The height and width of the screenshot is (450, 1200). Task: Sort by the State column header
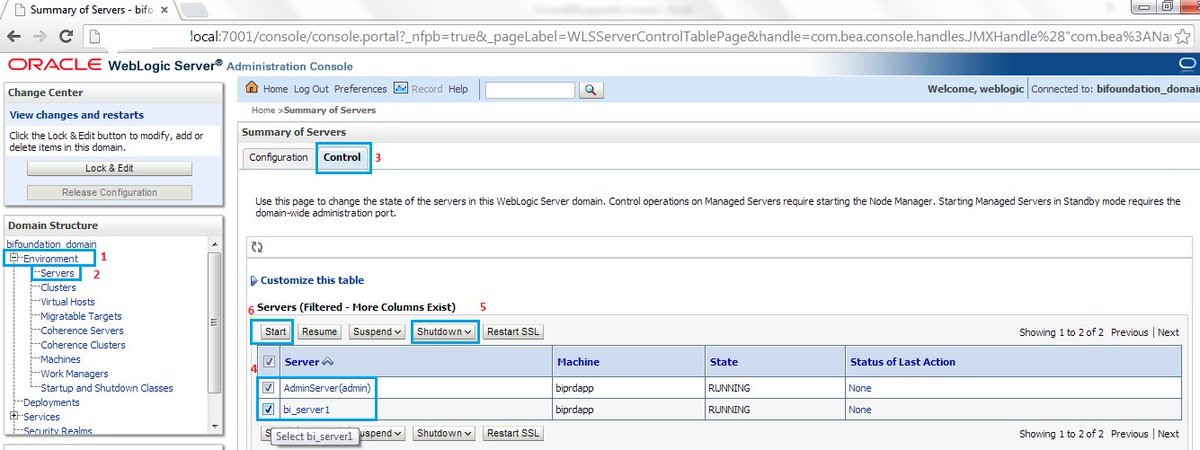coord(723,362)
